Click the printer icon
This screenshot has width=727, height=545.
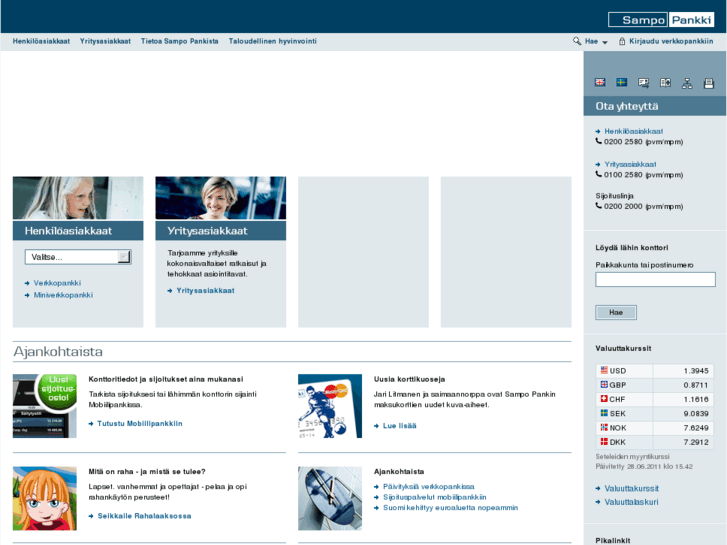point(708,83)
